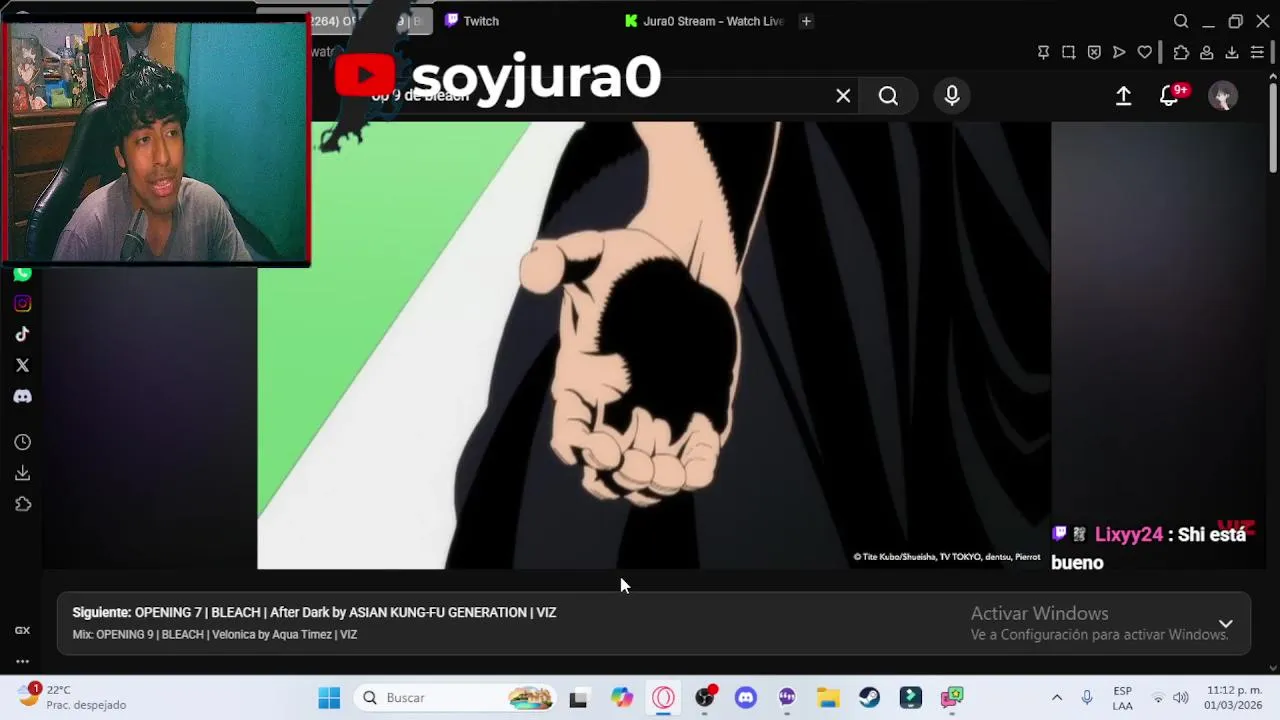The width and height of the screenshot is (1280, 720).
Task: Open the ad blocker shield icon
Action: coord(1094,52)
